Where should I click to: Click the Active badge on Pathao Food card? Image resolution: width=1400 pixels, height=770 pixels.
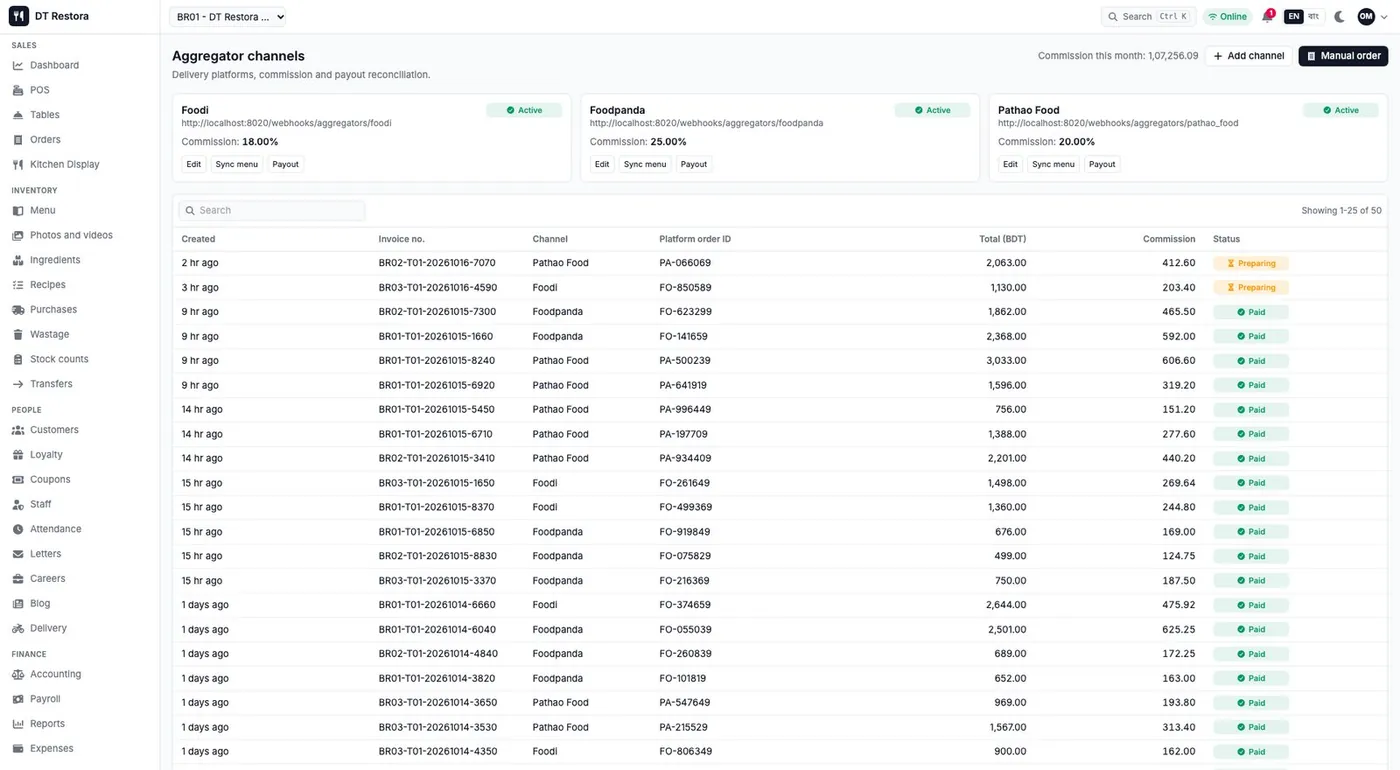pos(1341,110)
